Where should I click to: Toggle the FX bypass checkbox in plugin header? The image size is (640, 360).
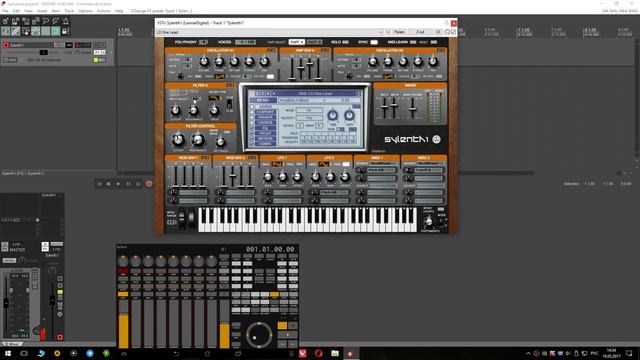point(453,32)
